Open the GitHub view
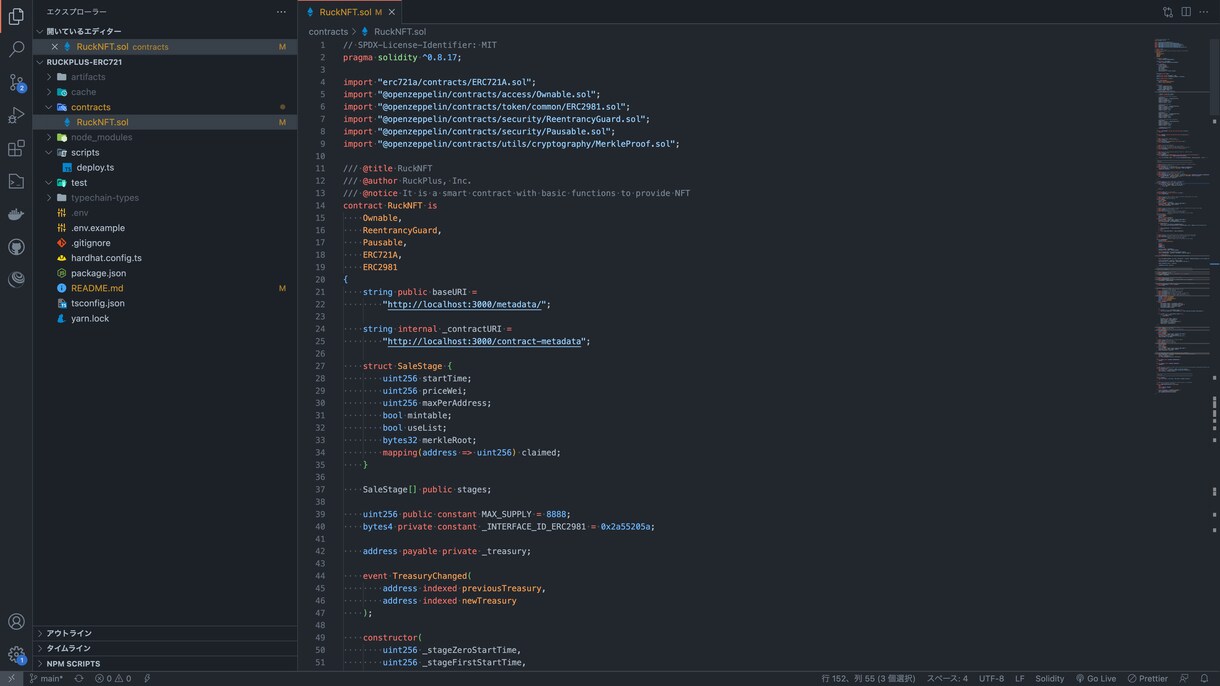 16,247
